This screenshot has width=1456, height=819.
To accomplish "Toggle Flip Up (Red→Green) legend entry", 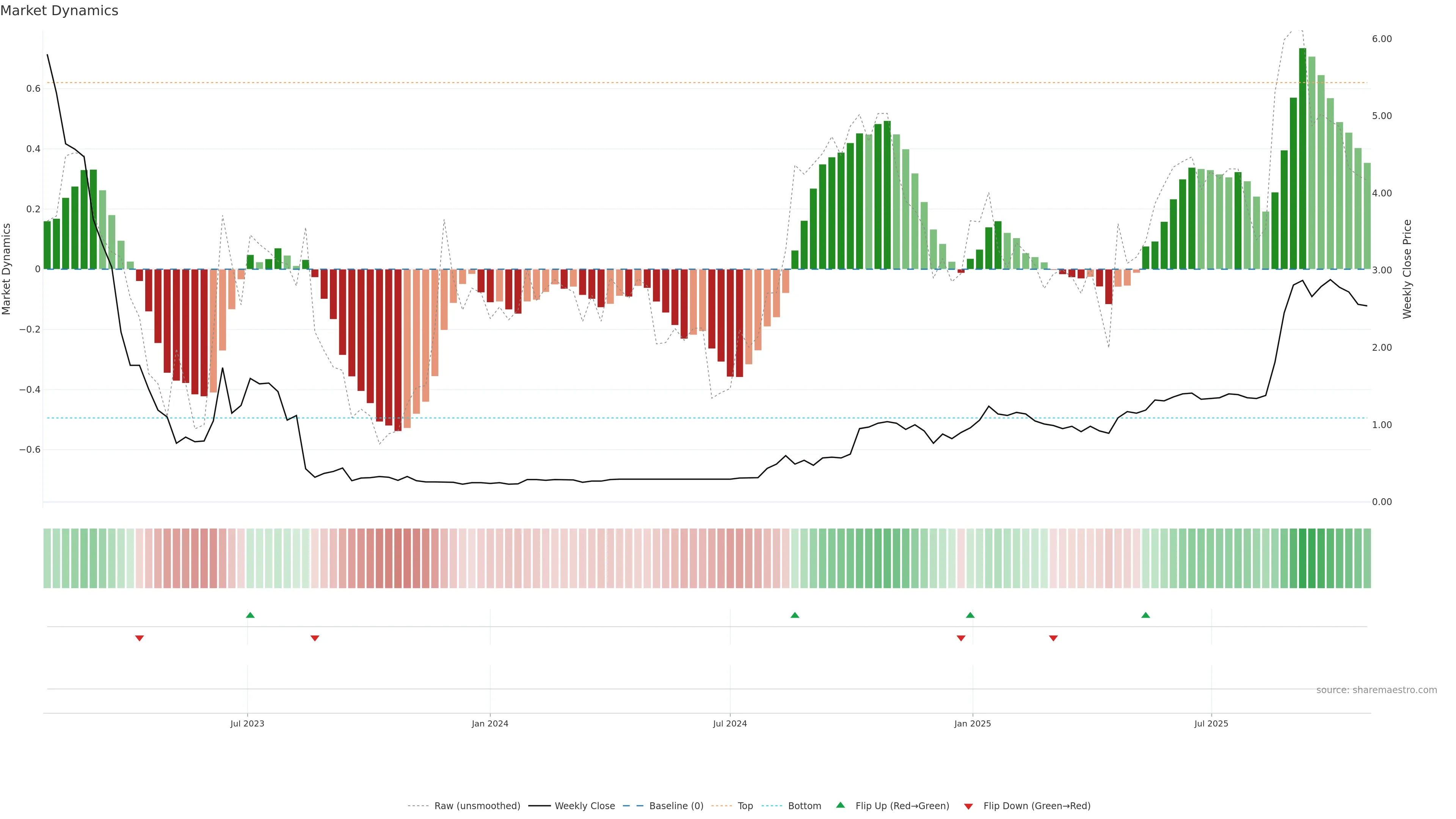I will 902,806.
